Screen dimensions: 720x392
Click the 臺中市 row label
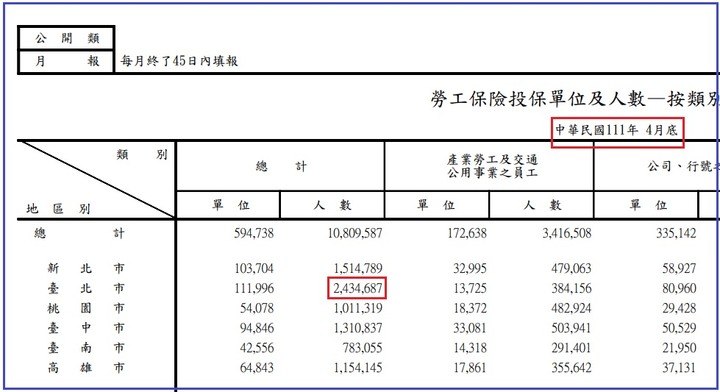85,328
